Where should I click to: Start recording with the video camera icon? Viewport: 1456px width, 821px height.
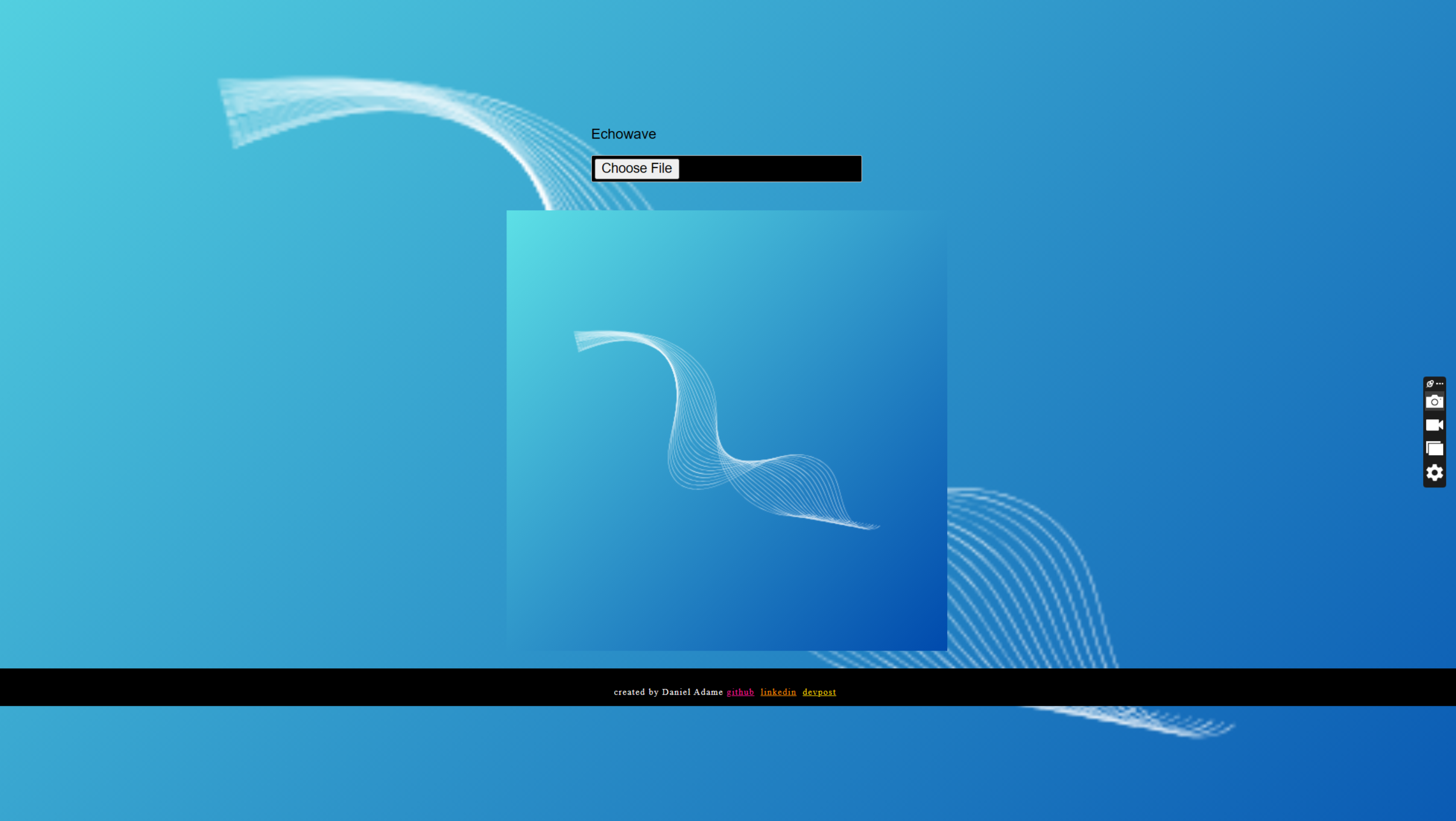click(x=1434, y=425)
